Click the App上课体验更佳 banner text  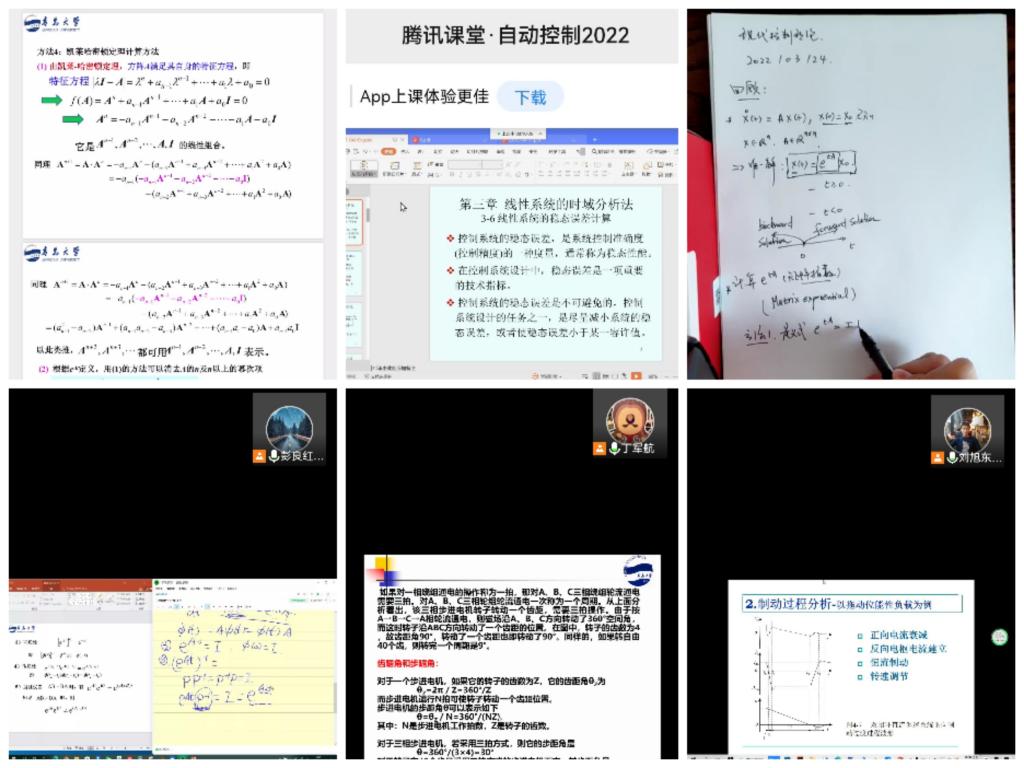[x=424, y=97]
